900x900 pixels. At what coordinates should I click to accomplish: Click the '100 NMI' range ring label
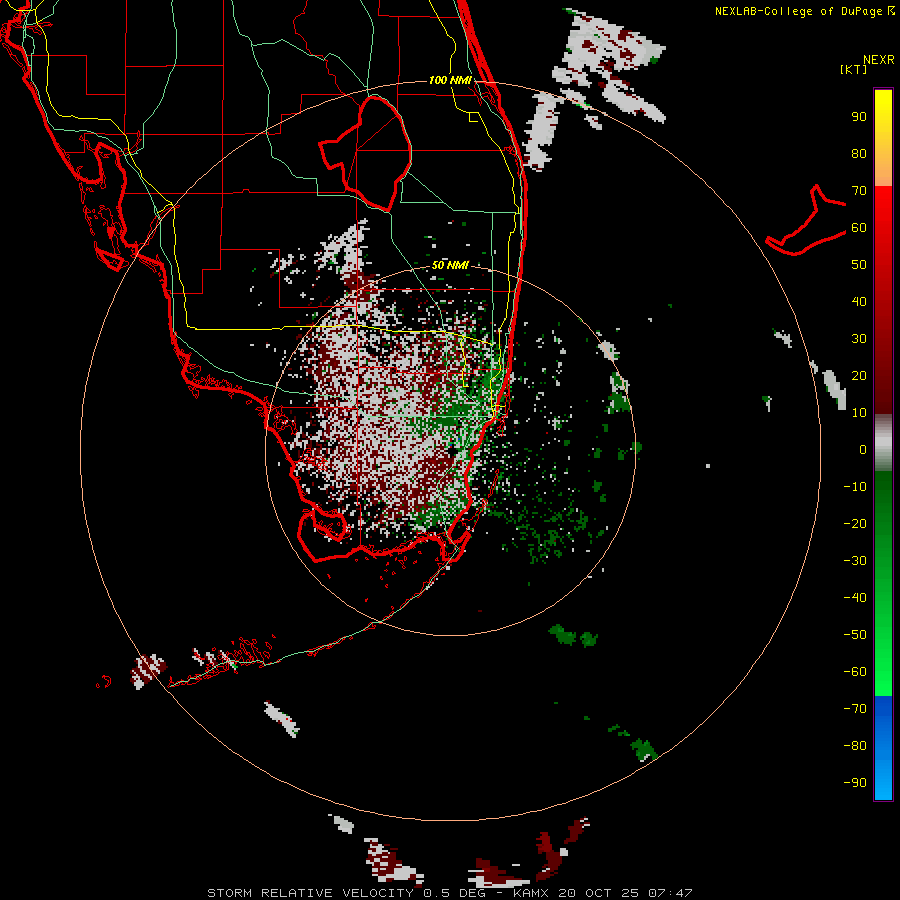(451, 80)
